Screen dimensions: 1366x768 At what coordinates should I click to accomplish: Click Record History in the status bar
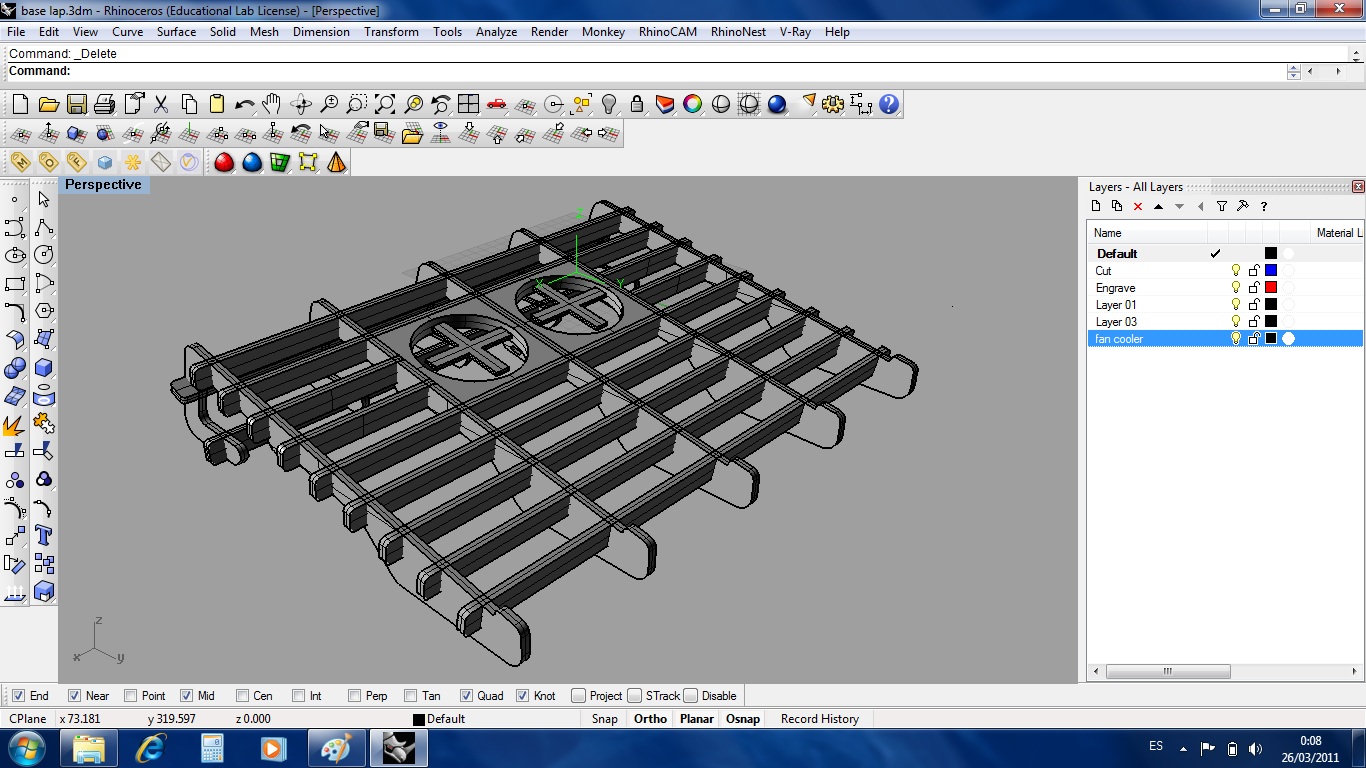pos(820,719)
